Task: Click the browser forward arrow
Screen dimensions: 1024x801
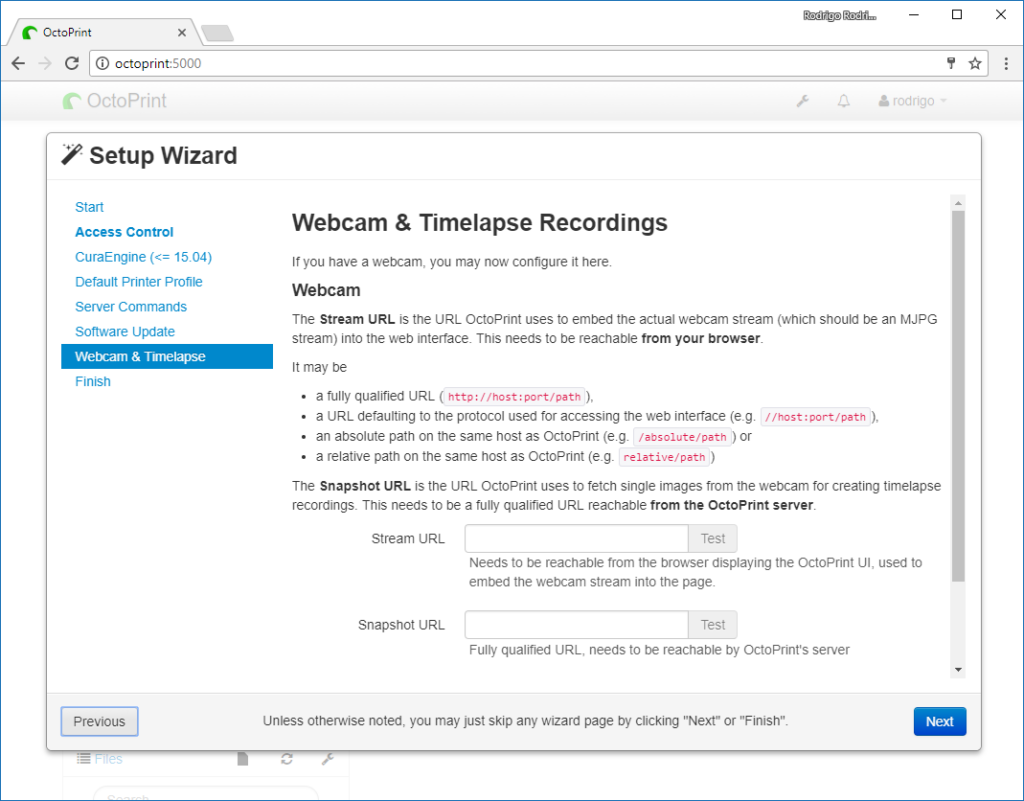Action: tap(44, 63)
